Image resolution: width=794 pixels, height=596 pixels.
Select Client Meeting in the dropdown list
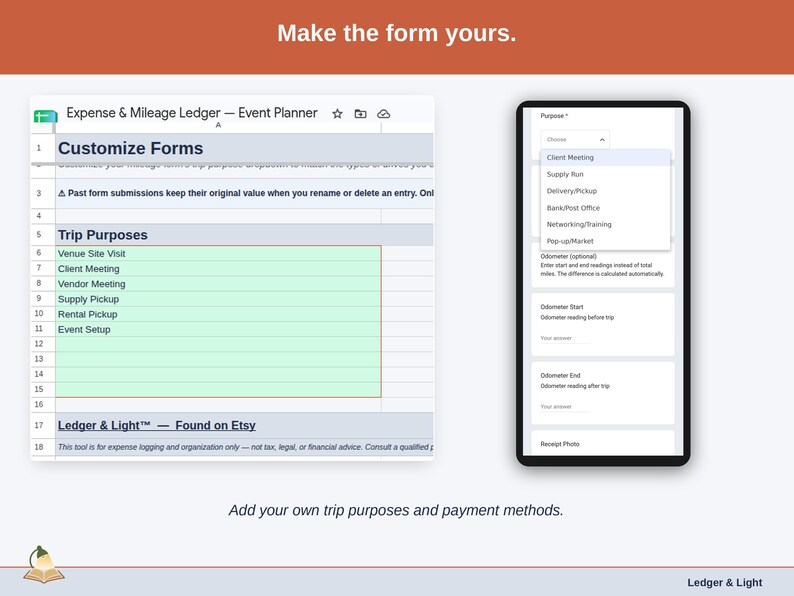[606, 157]
